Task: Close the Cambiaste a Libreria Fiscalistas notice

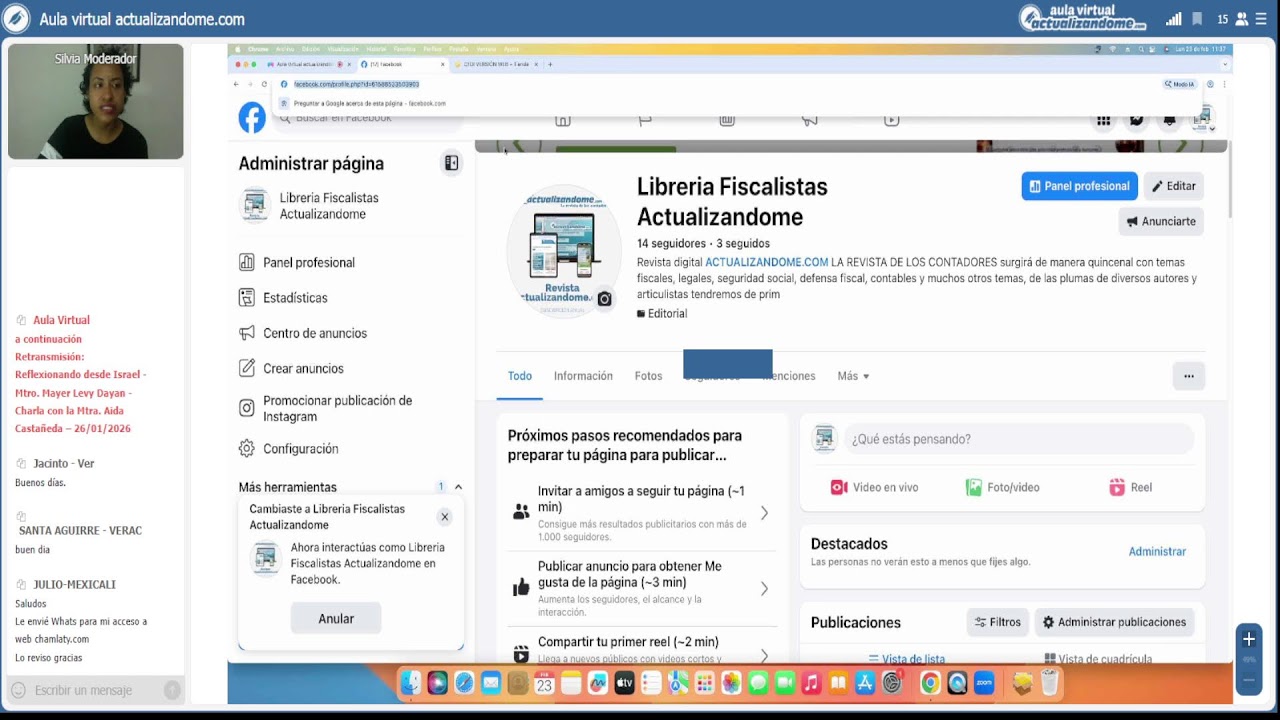Action: pos(445,517)
